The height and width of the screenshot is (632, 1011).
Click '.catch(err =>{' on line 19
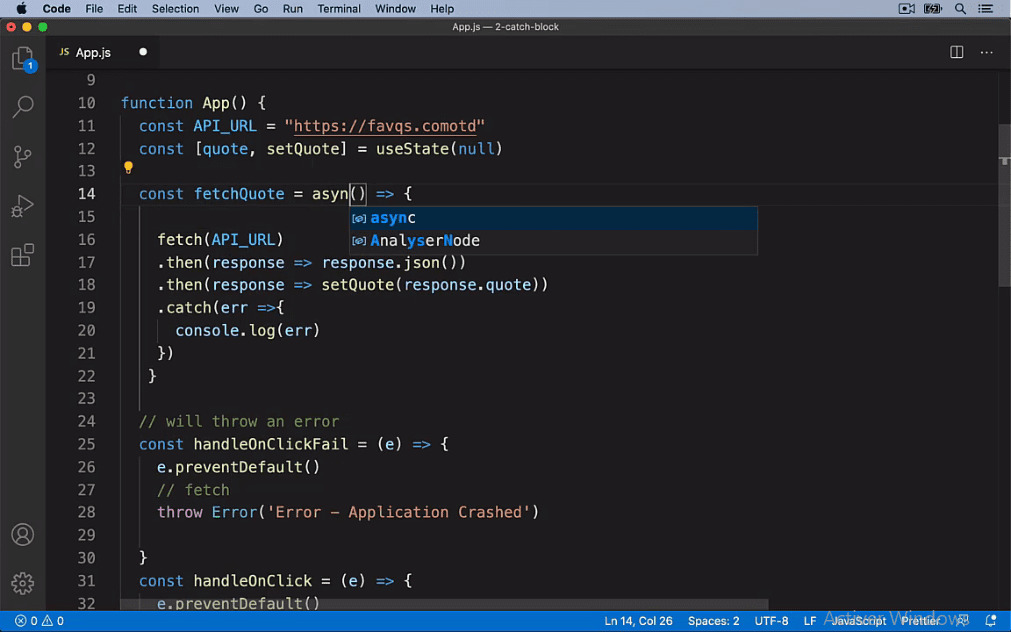tap(221, 308)
